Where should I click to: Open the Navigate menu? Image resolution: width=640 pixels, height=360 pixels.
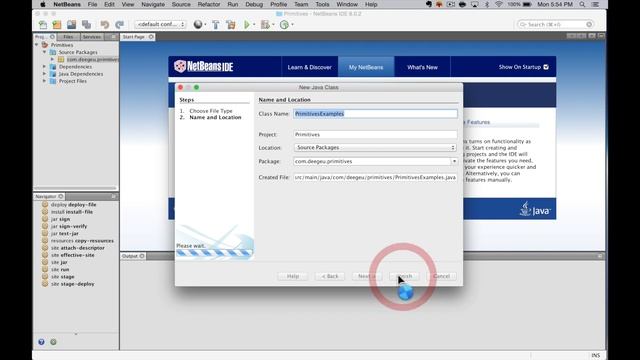153,4
